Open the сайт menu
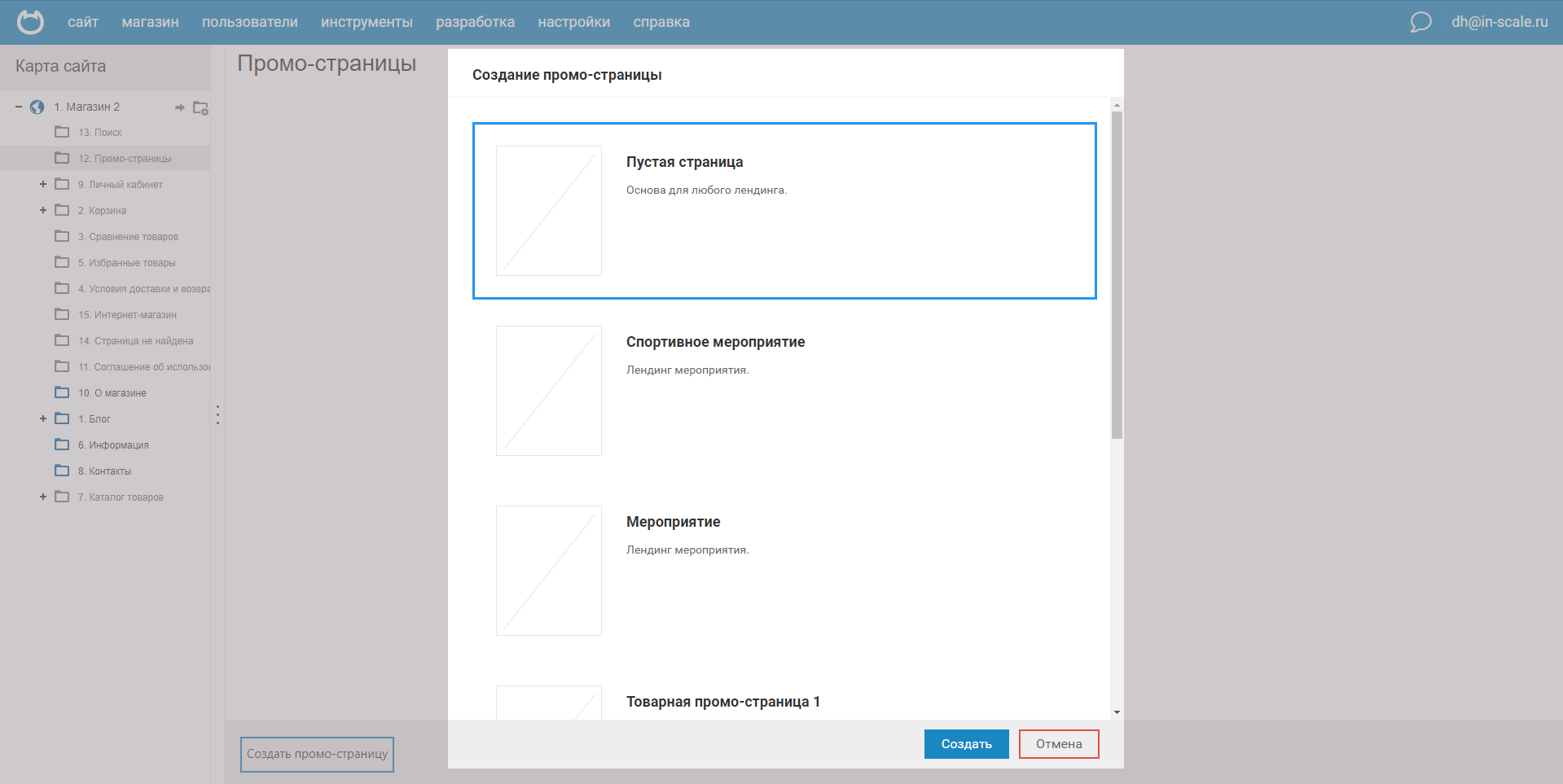Viewport: 1563px width, 784px height. 83,22
